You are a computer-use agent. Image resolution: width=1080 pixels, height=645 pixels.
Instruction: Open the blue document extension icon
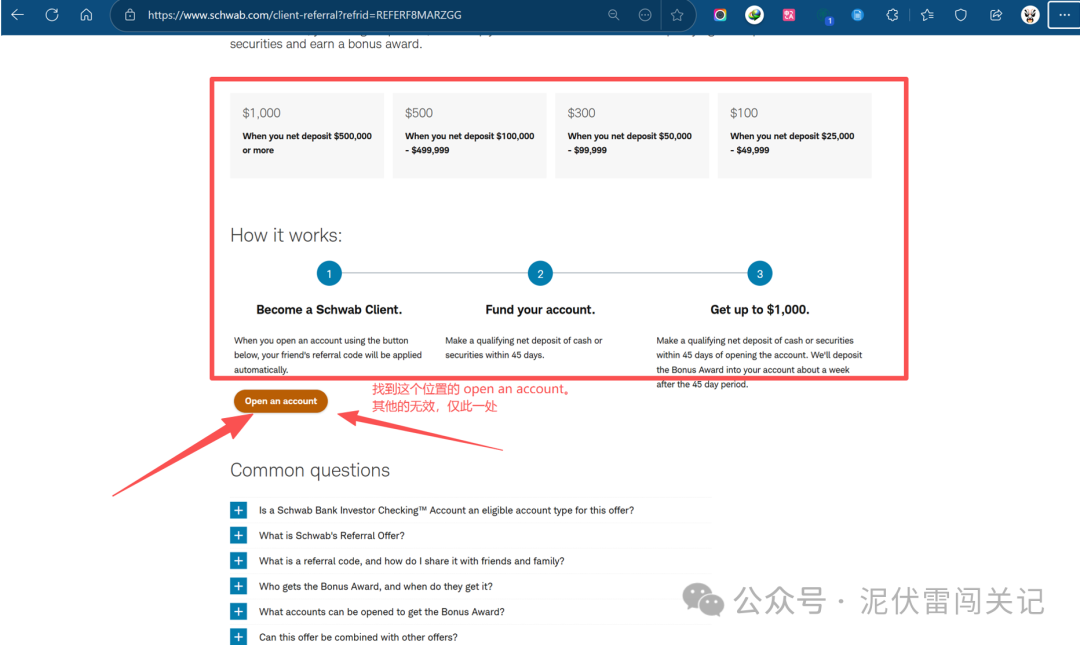point(858,14)
